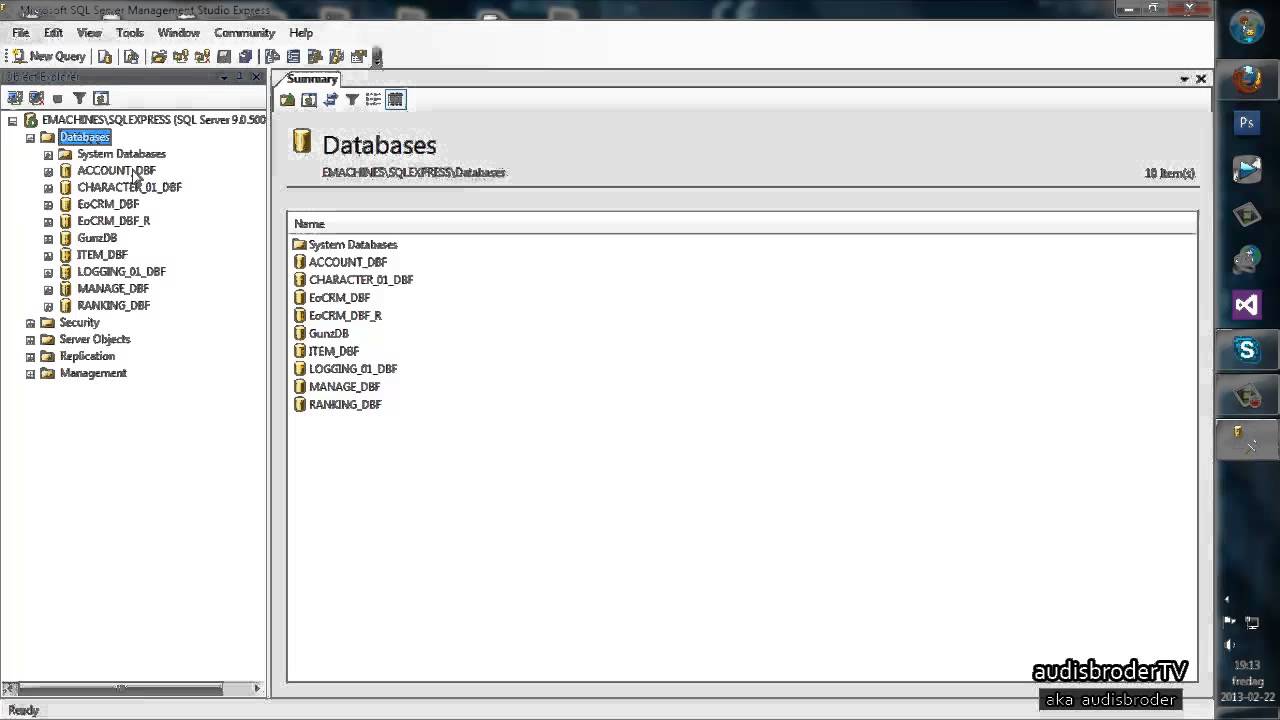Click the Refresh icon in Summary toolbar
Screen dimensions: 1280x720
pyautogui.click(x=309, y=100)
